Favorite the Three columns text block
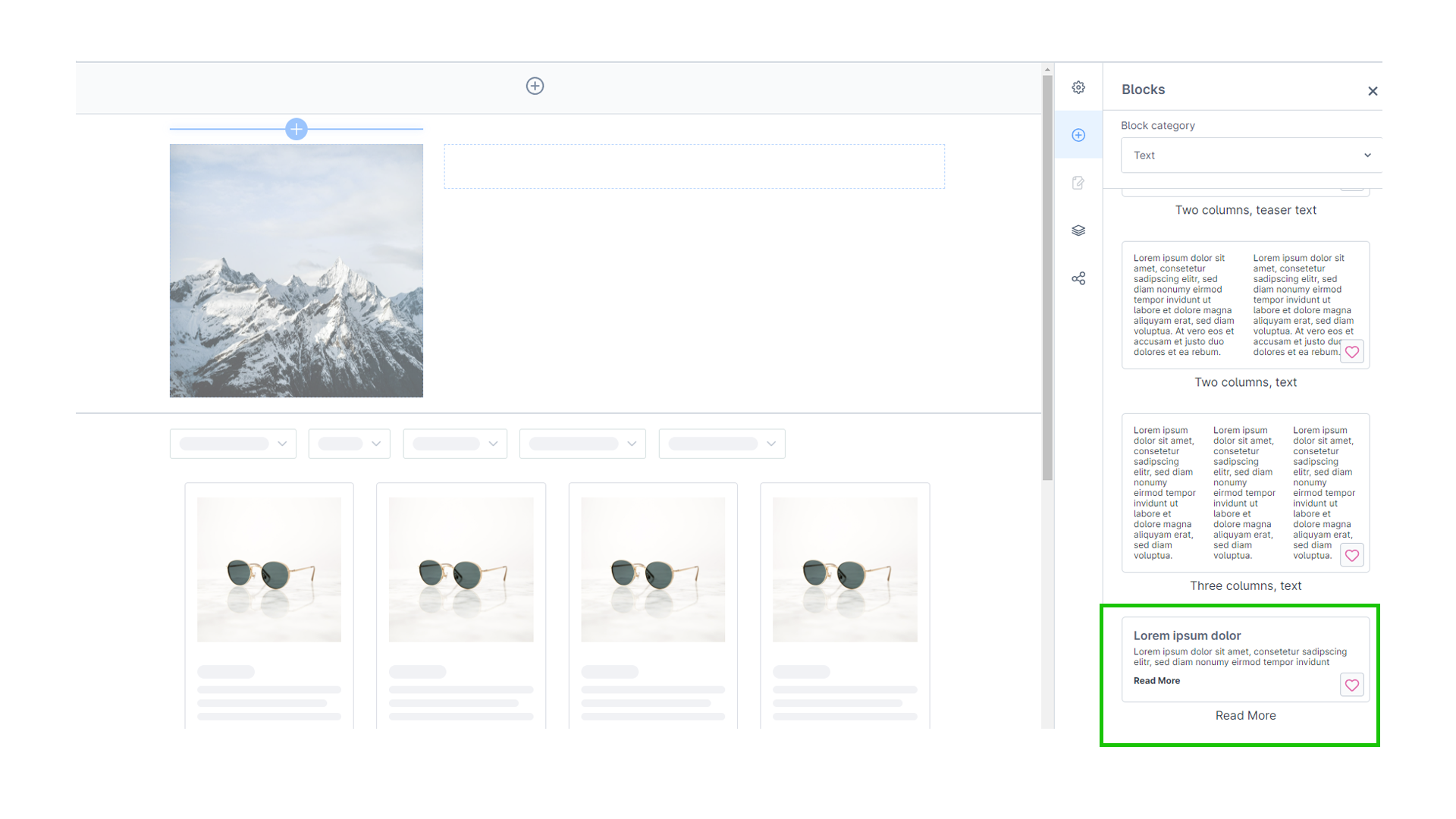Viewport: 1456px width, 819px height. click(x=1353, y=555)
